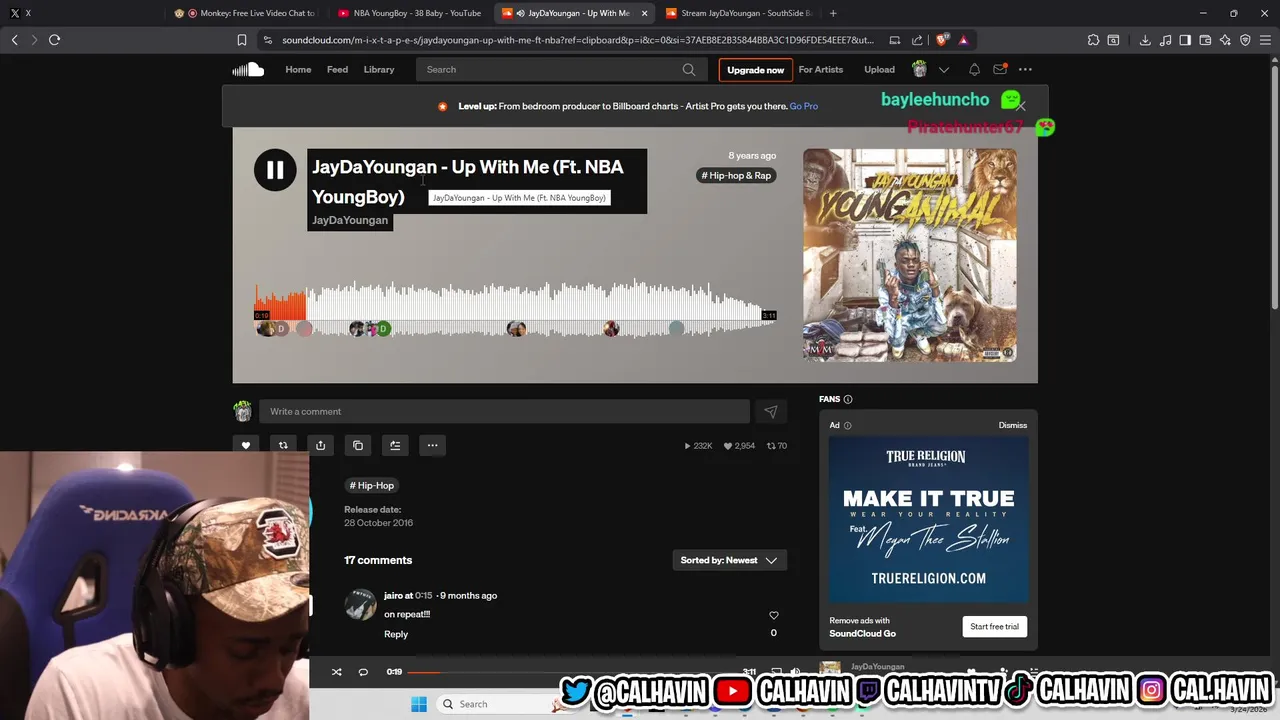Viewport: 1280px width, 720px height.
Task: Like the track with the heart button
Action: pos(246,445)
